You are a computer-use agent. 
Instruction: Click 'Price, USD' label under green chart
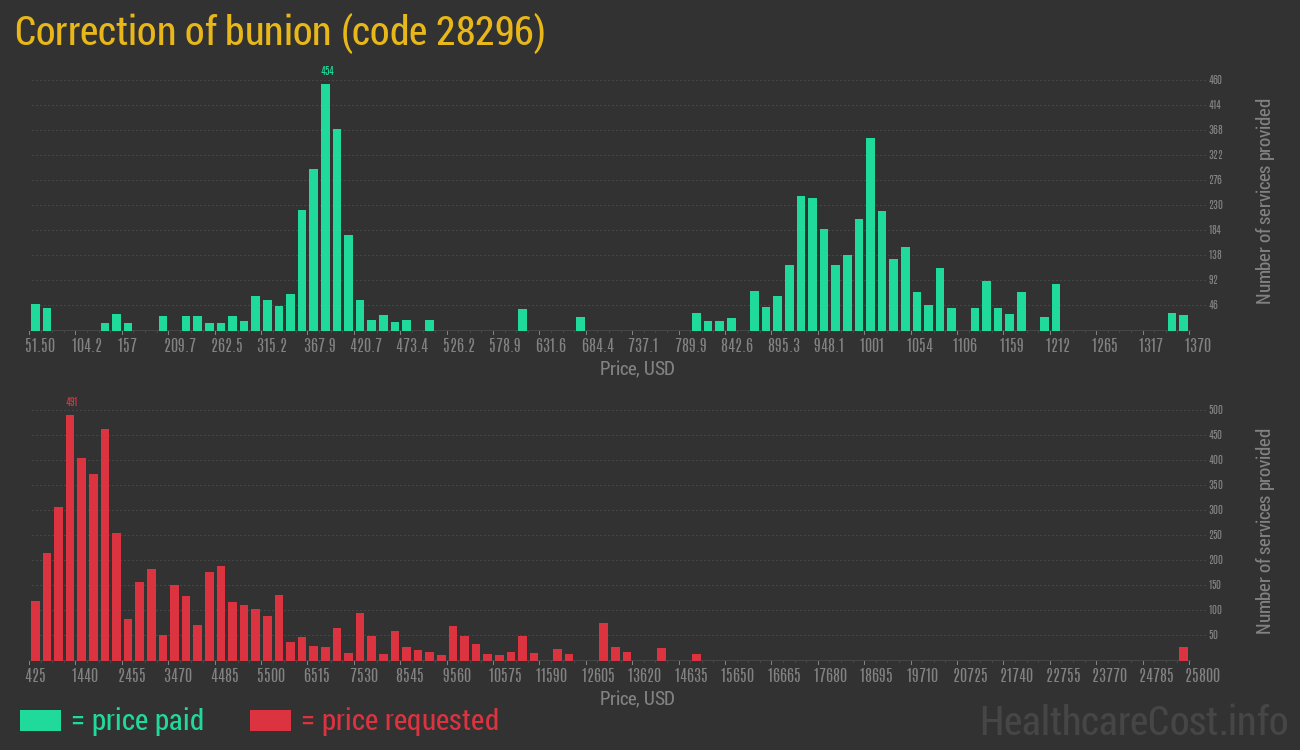[637, 369]
